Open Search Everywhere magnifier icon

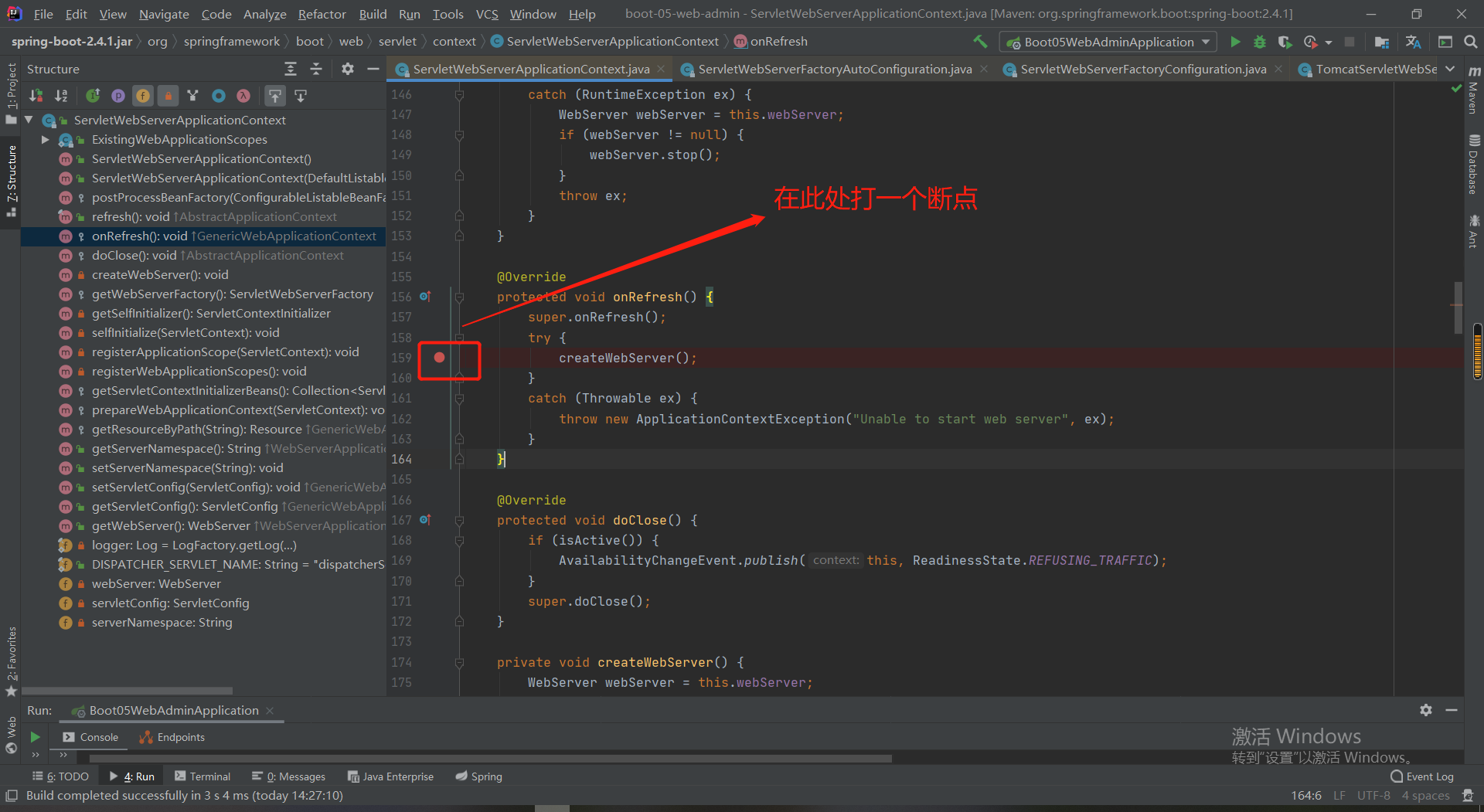(x=1470, y=42)
